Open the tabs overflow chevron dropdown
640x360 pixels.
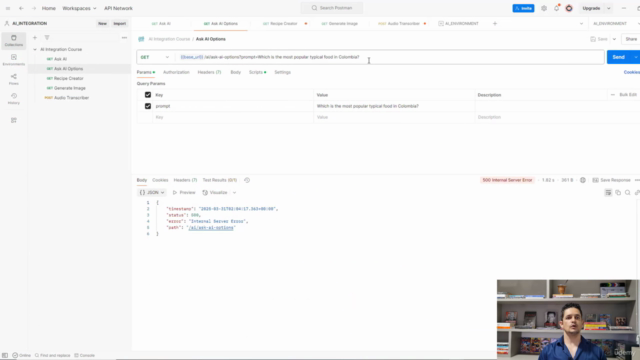(x=581, y=24)
